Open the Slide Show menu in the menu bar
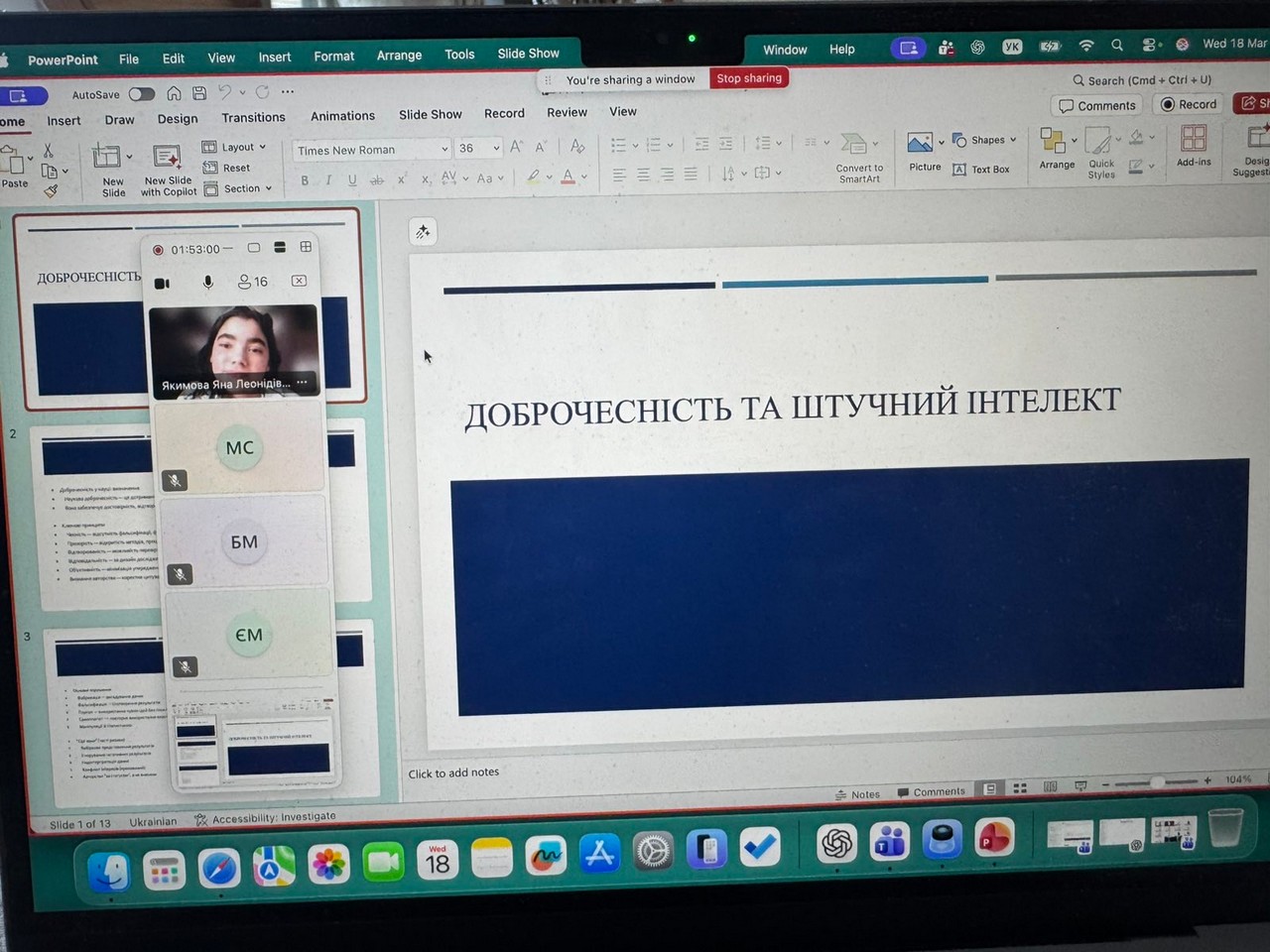This screenshot has height=952, width=1270. pos(528,54)
